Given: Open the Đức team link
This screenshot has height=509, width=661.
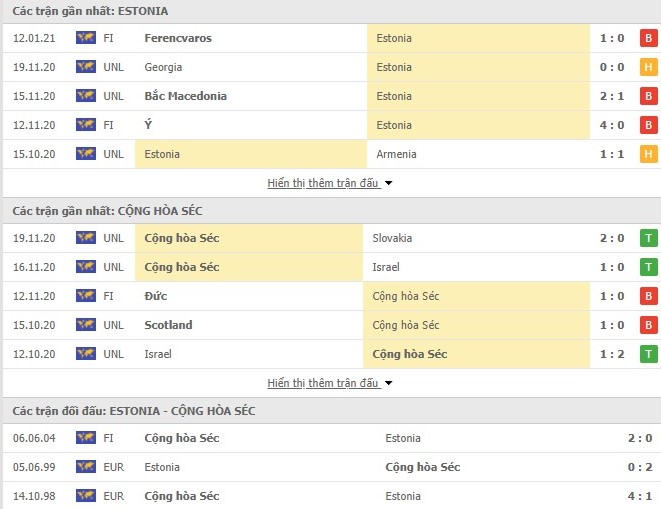Looking at the screenshot, I should point(155,296).
